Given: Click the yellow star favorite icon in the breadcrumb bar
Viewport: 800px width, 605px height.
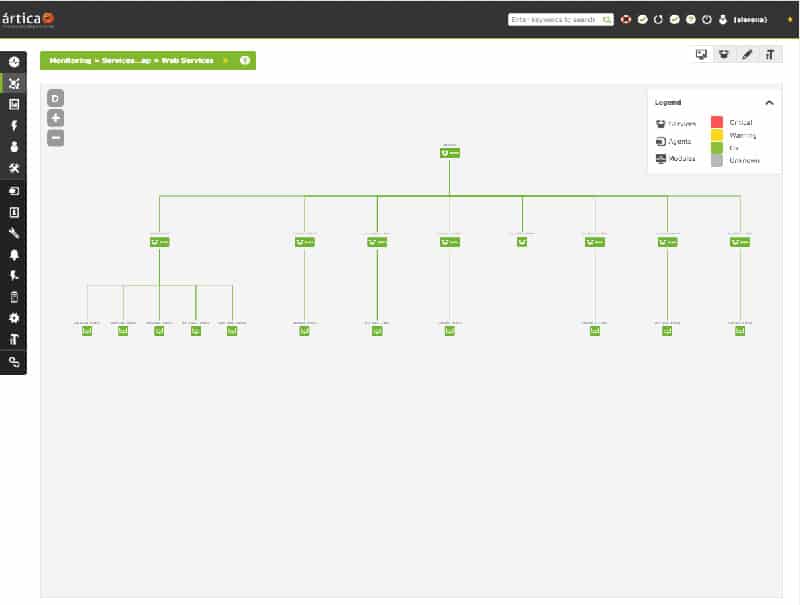Looking at the screenshot, I should (x=226, y=60).
